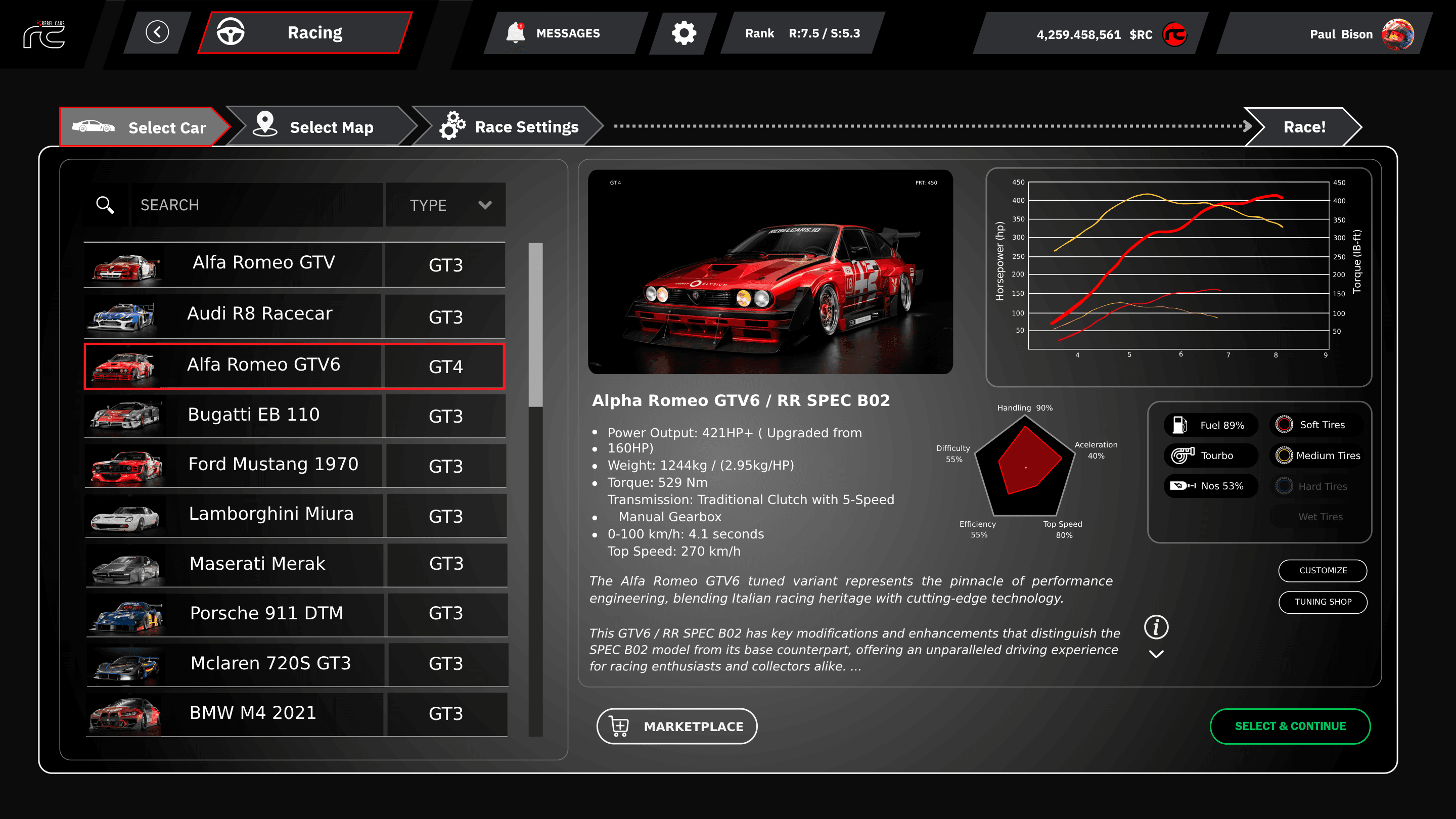Click the car icon in Select Car step

point(93,126)
